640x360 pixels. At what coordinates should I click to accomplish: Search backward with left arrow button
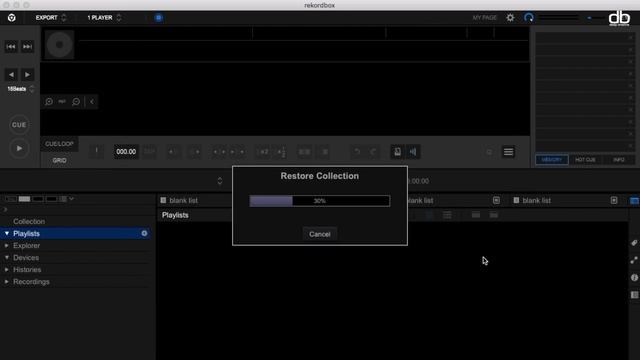click(11, 74)
